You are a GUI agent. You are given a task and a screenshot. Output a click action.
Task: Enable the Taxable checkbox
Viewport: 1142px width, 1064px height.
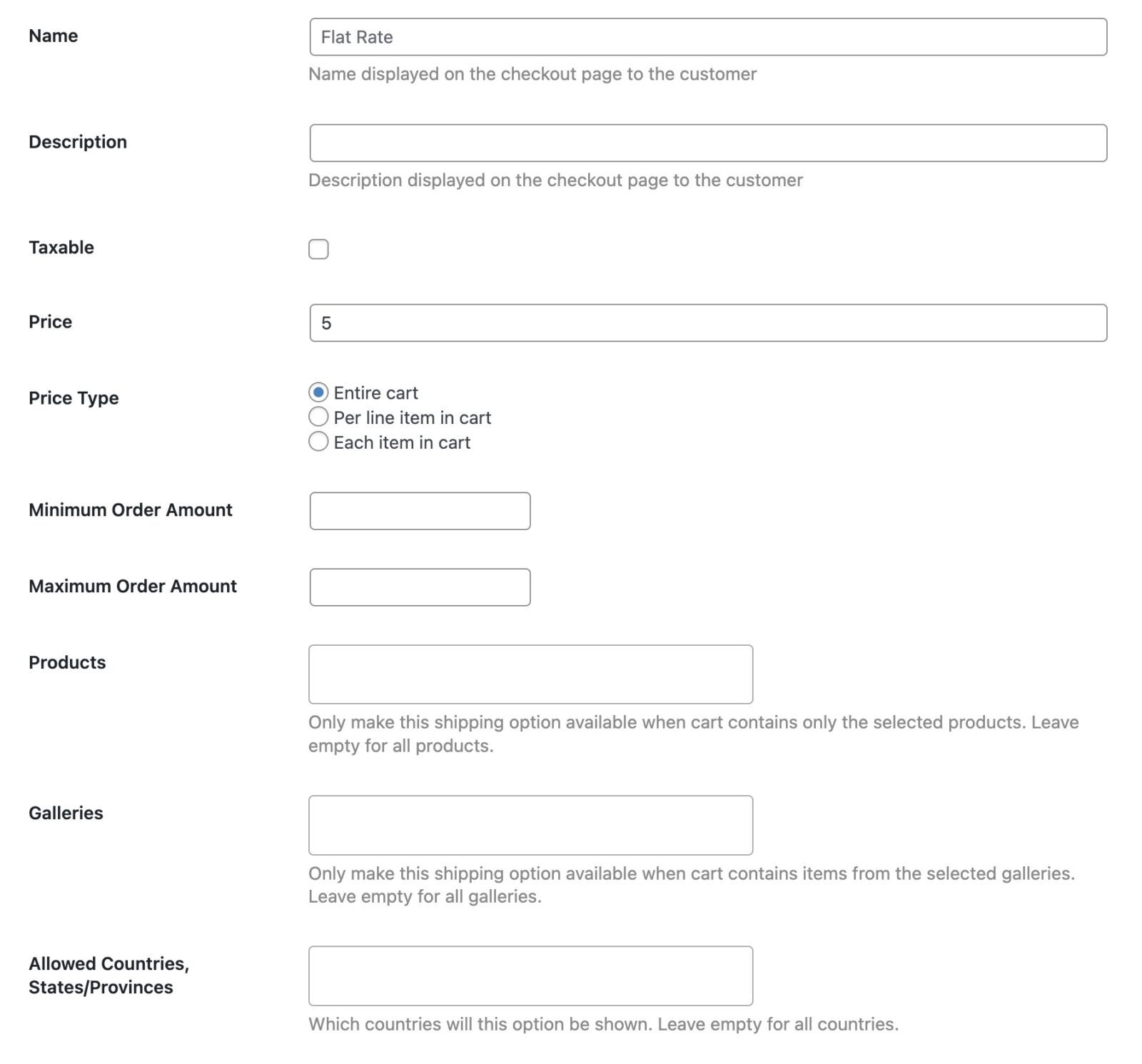[318, 249]
